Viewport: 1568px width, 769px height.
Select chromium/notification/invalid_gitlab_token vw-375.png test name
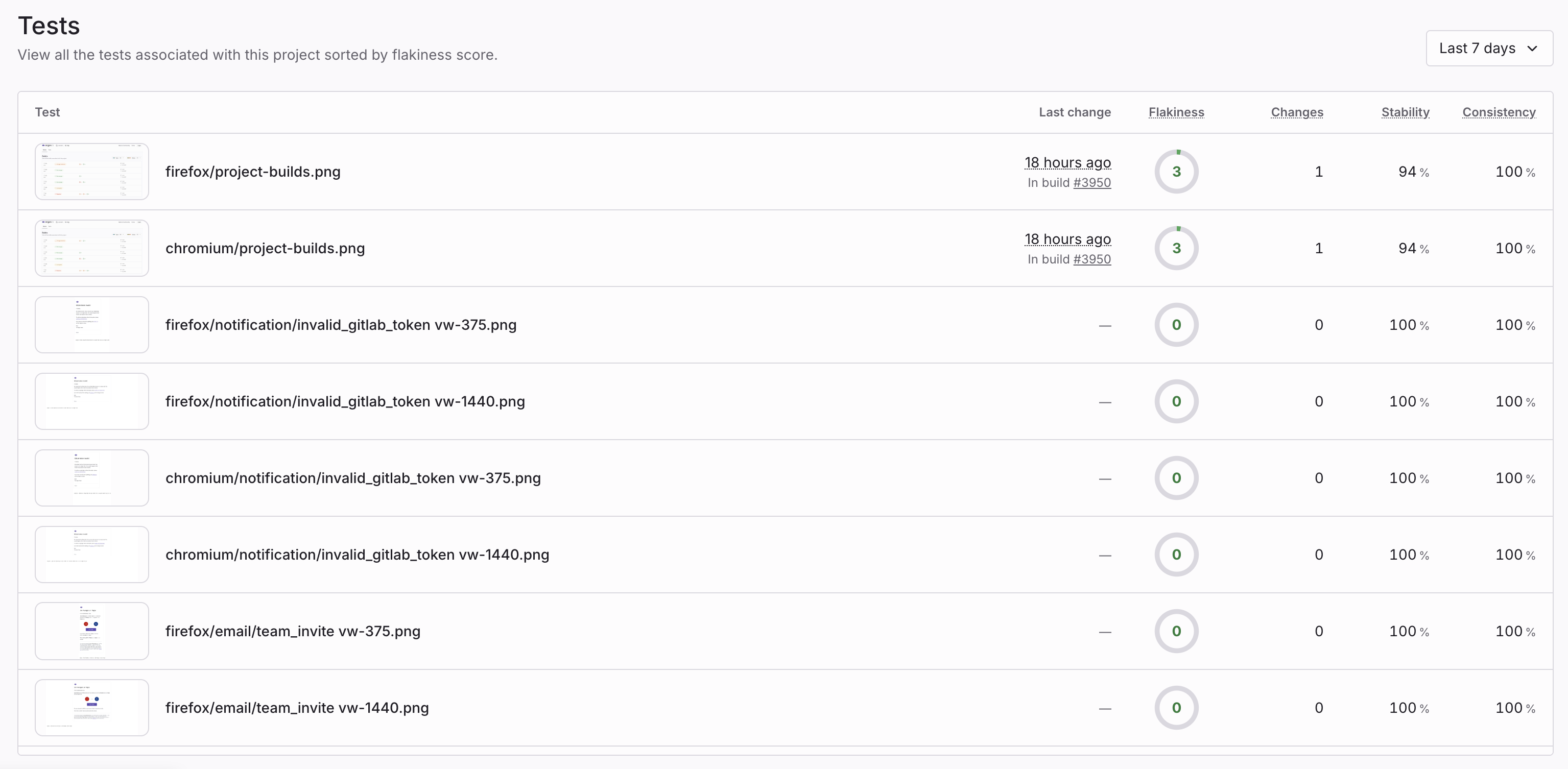pos(352,478)
